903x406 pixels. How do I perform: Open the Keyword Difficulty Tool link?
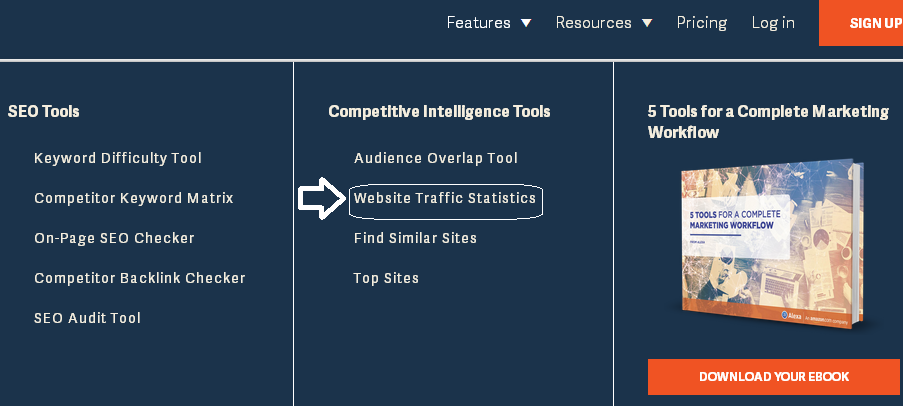[118, 158]
